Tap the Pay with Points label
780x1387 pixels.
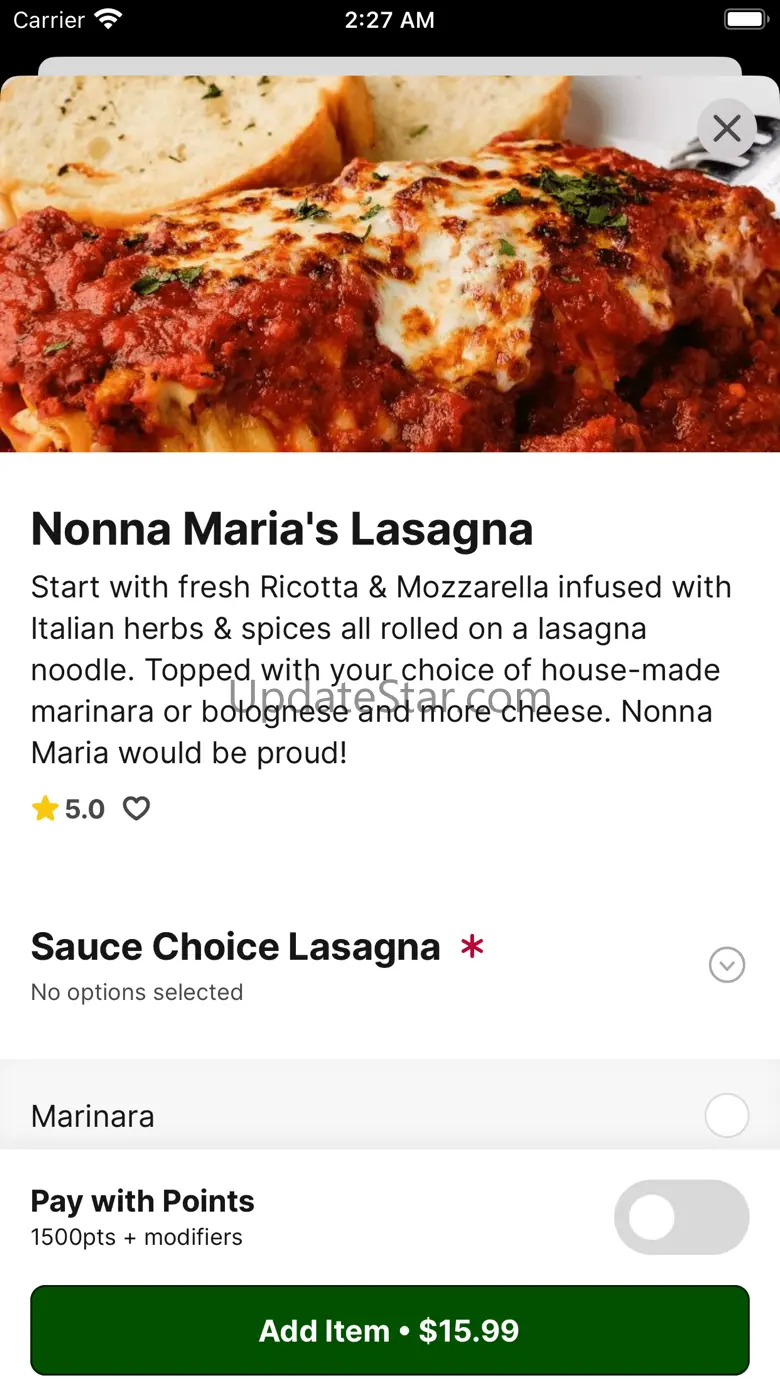[143, 1201]
